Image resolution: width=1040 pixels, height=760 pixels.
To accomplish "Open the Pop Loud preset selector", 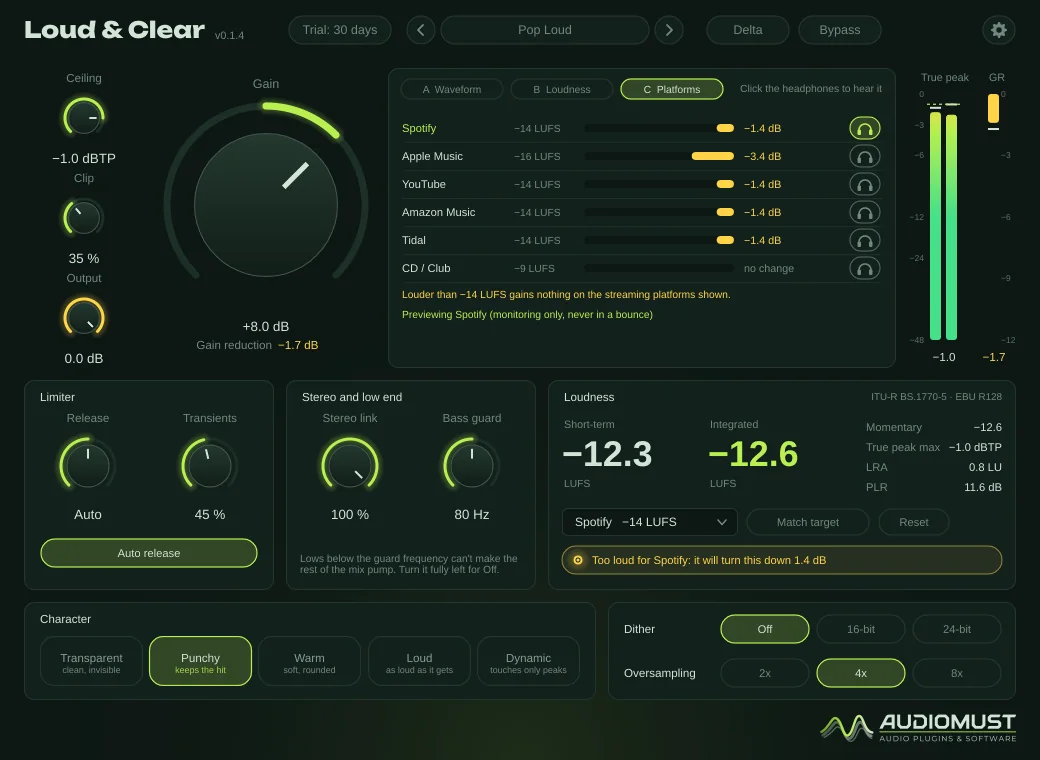I will 545,30.
